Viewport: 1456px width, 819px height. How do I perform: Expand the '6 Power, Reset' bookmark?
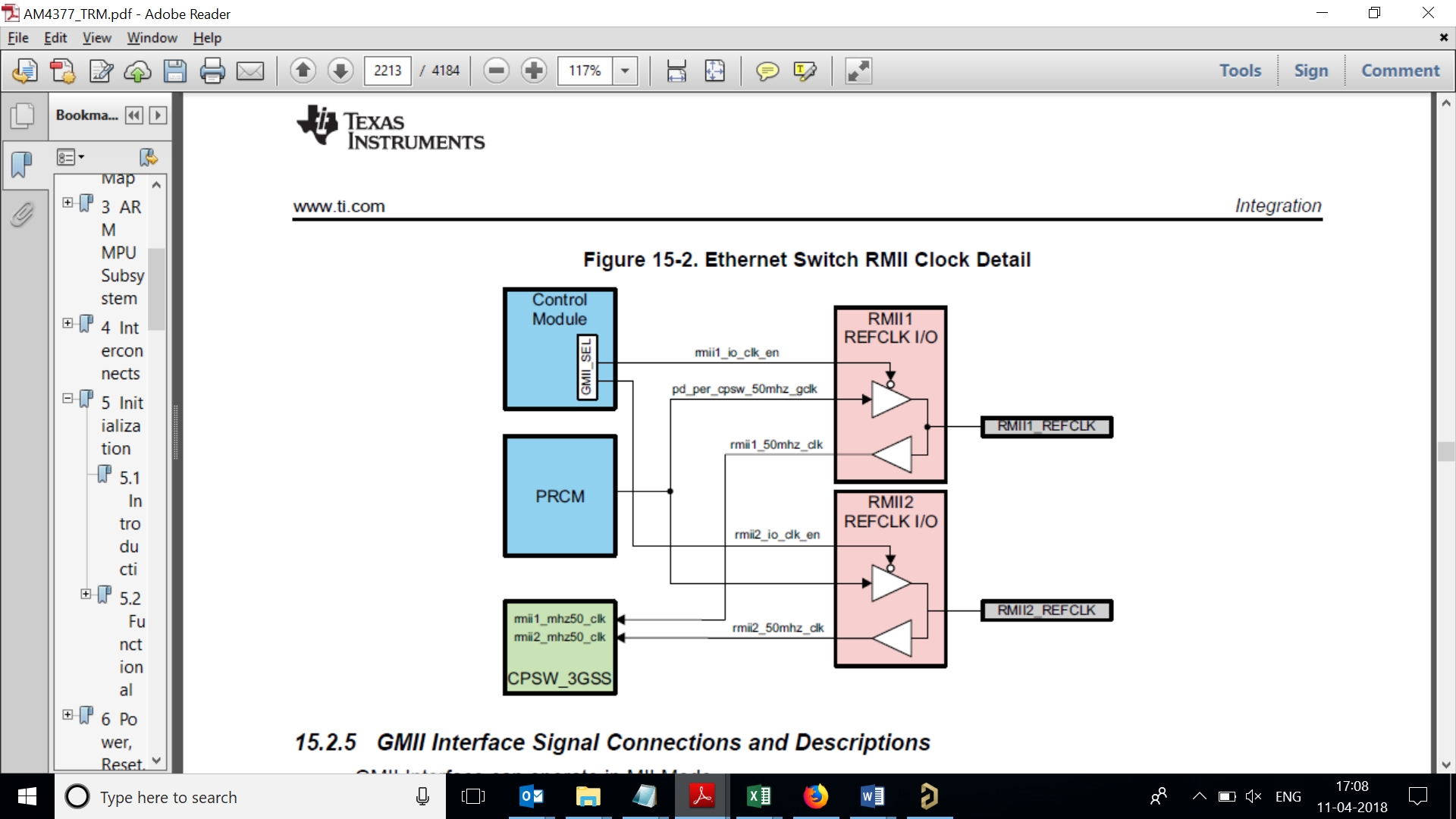coord(67,714)
